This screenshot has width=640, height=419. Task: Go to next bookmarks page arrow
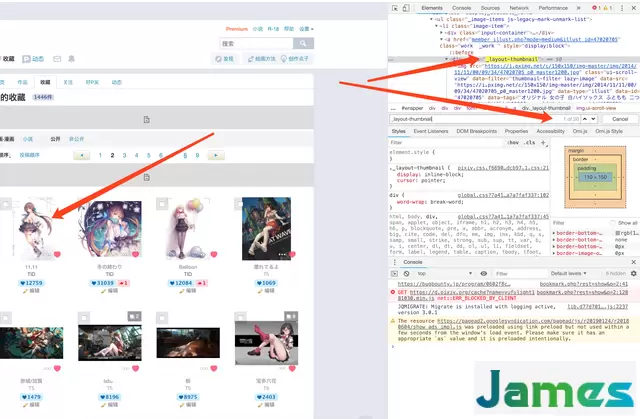point(216,155)
